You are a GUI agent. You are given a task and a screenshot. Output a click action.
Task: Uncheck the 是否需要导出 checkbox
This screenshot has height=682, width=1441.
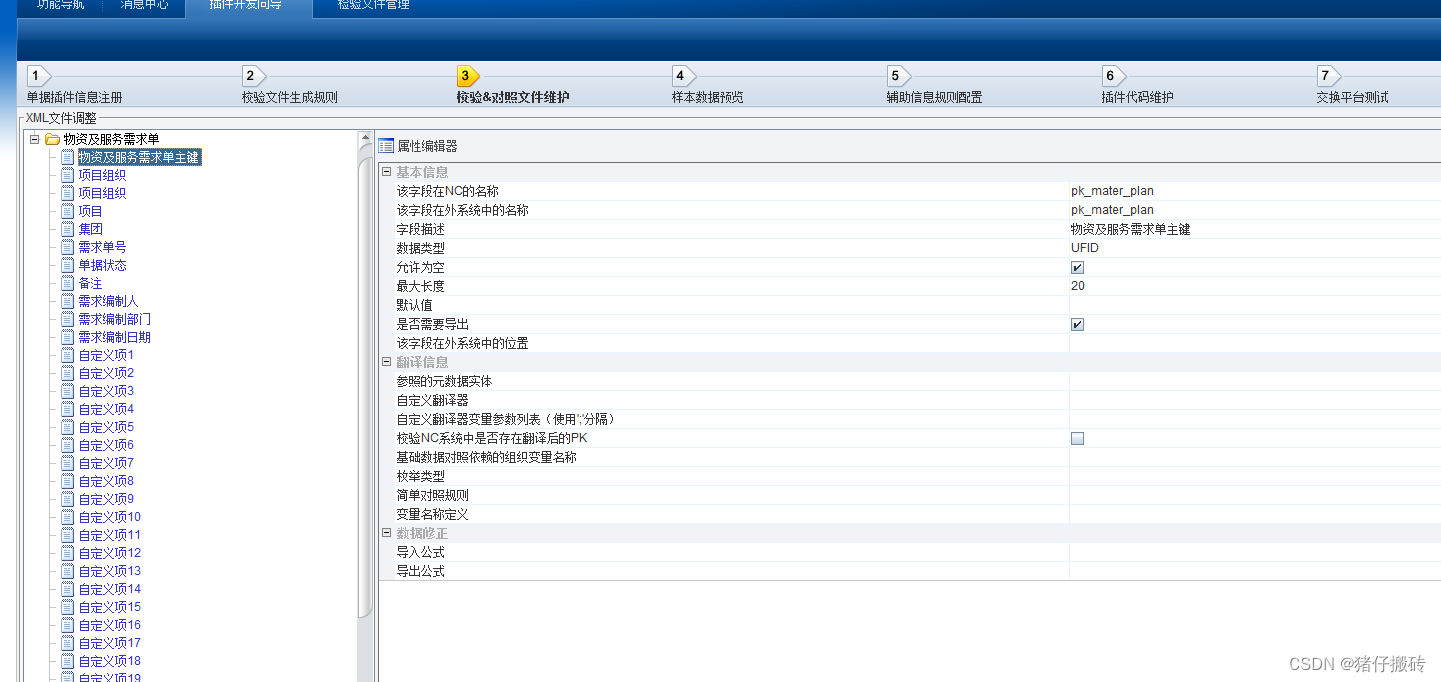pos(1077,324)
